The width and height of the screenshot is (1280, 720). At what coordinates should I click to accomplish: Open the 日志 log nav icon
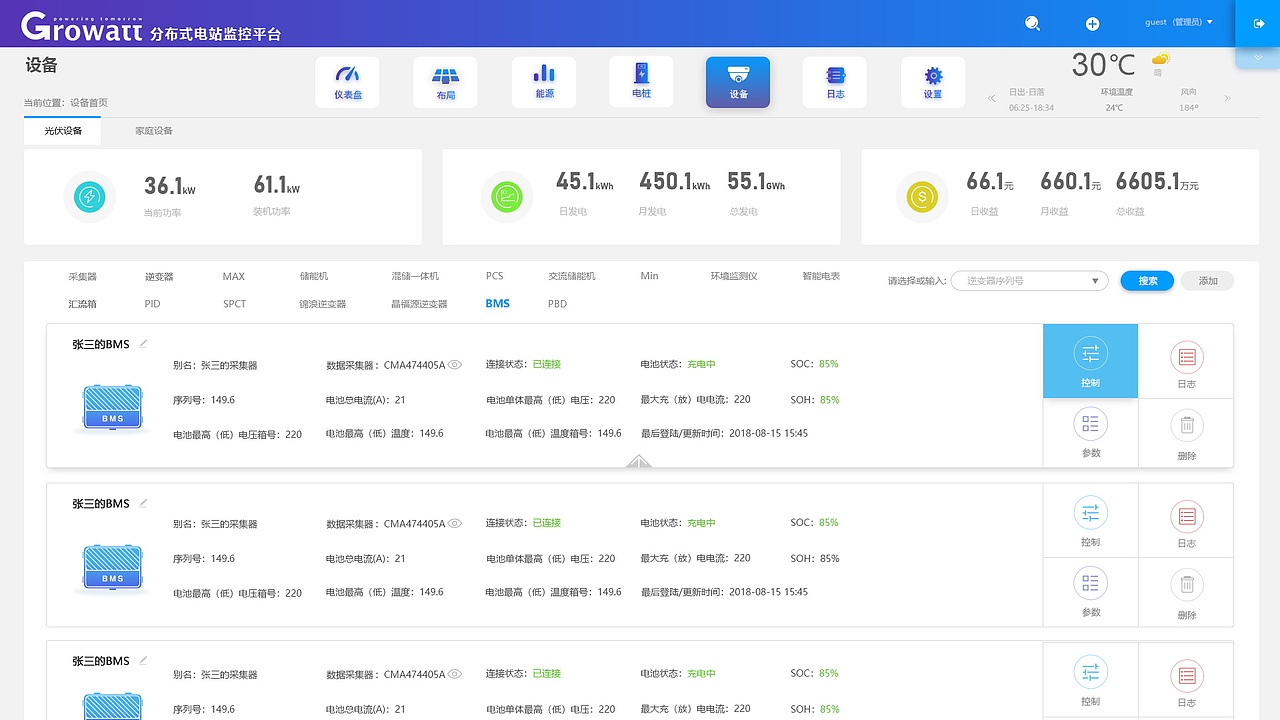(835, 82)
